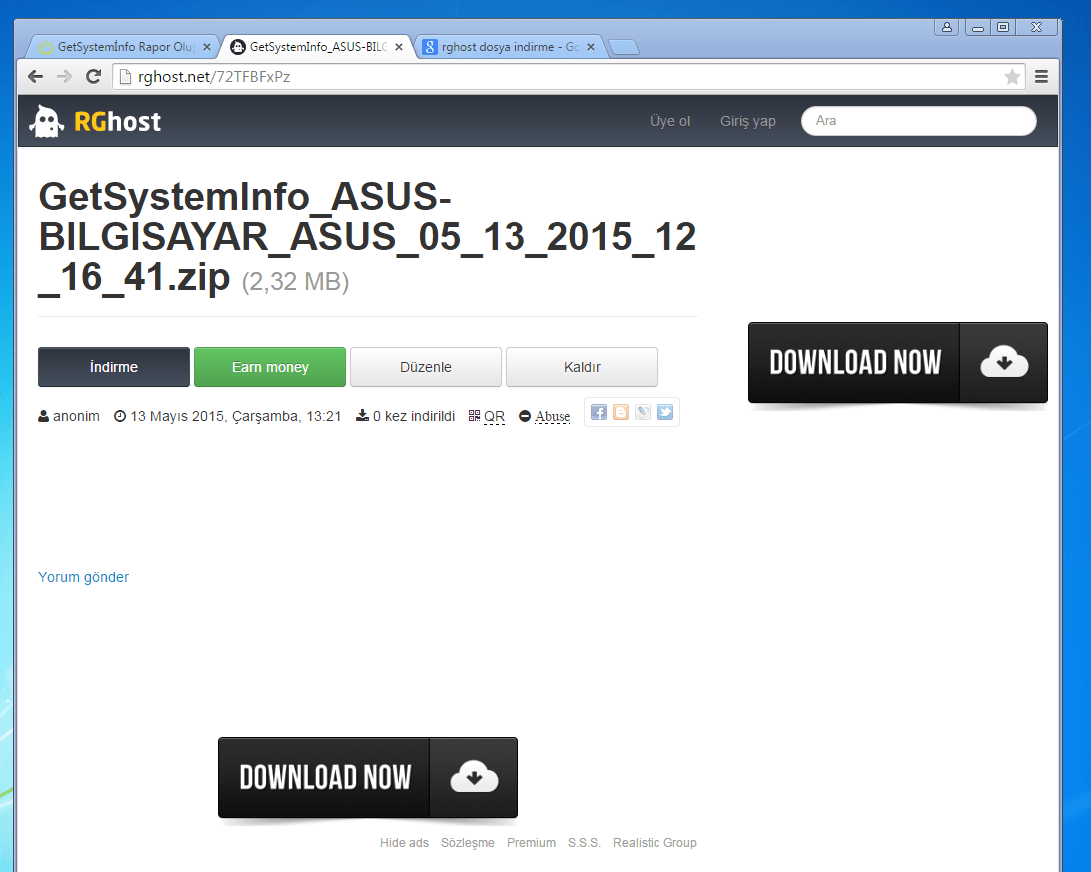Click the anonim uploader name
The height and width of the screenshot is (872, 1091).
pyautogui.click(x=77, y=416)
